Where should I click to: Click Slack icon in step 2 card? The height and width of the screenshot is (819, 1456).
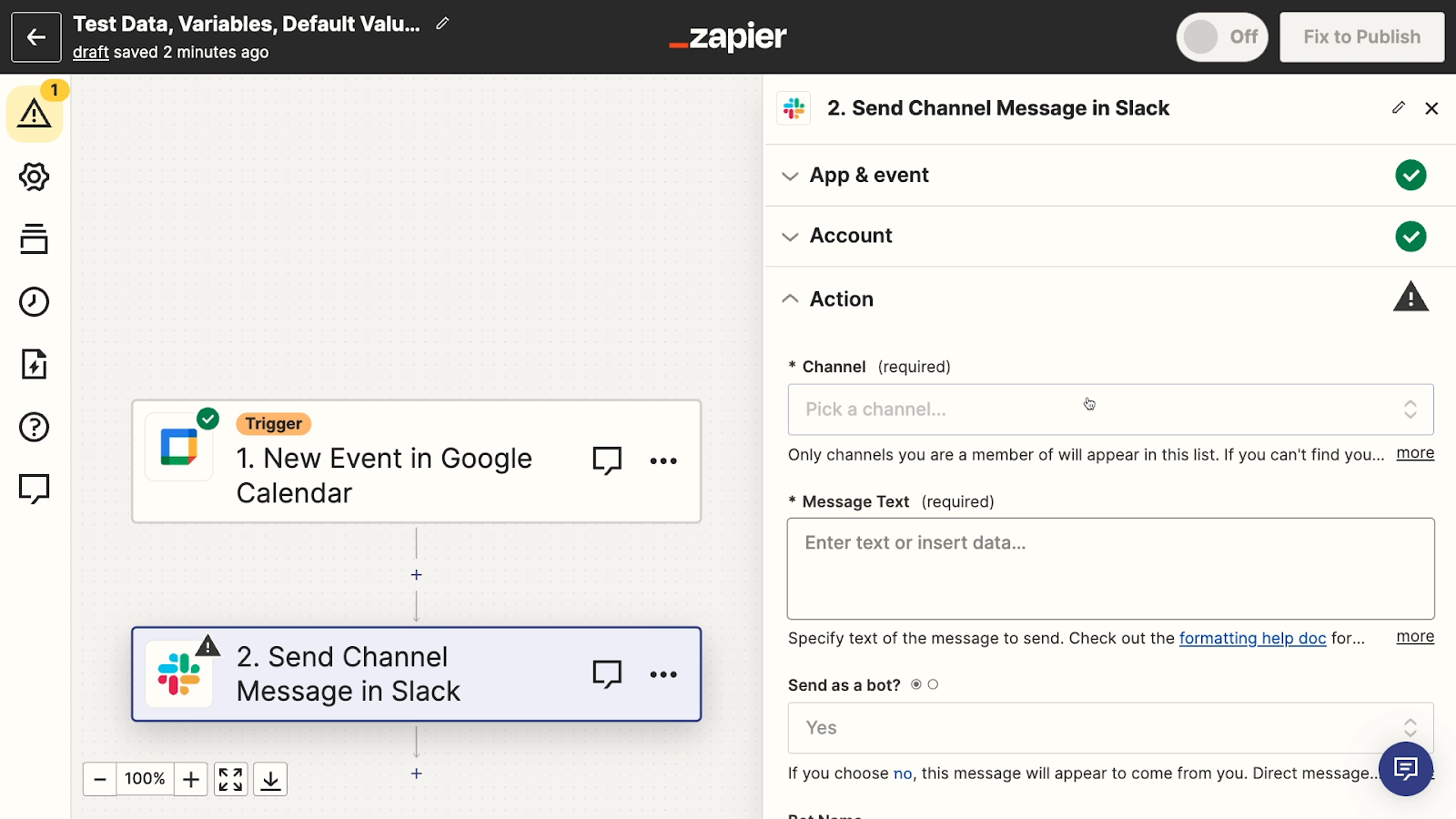point(179,674)
